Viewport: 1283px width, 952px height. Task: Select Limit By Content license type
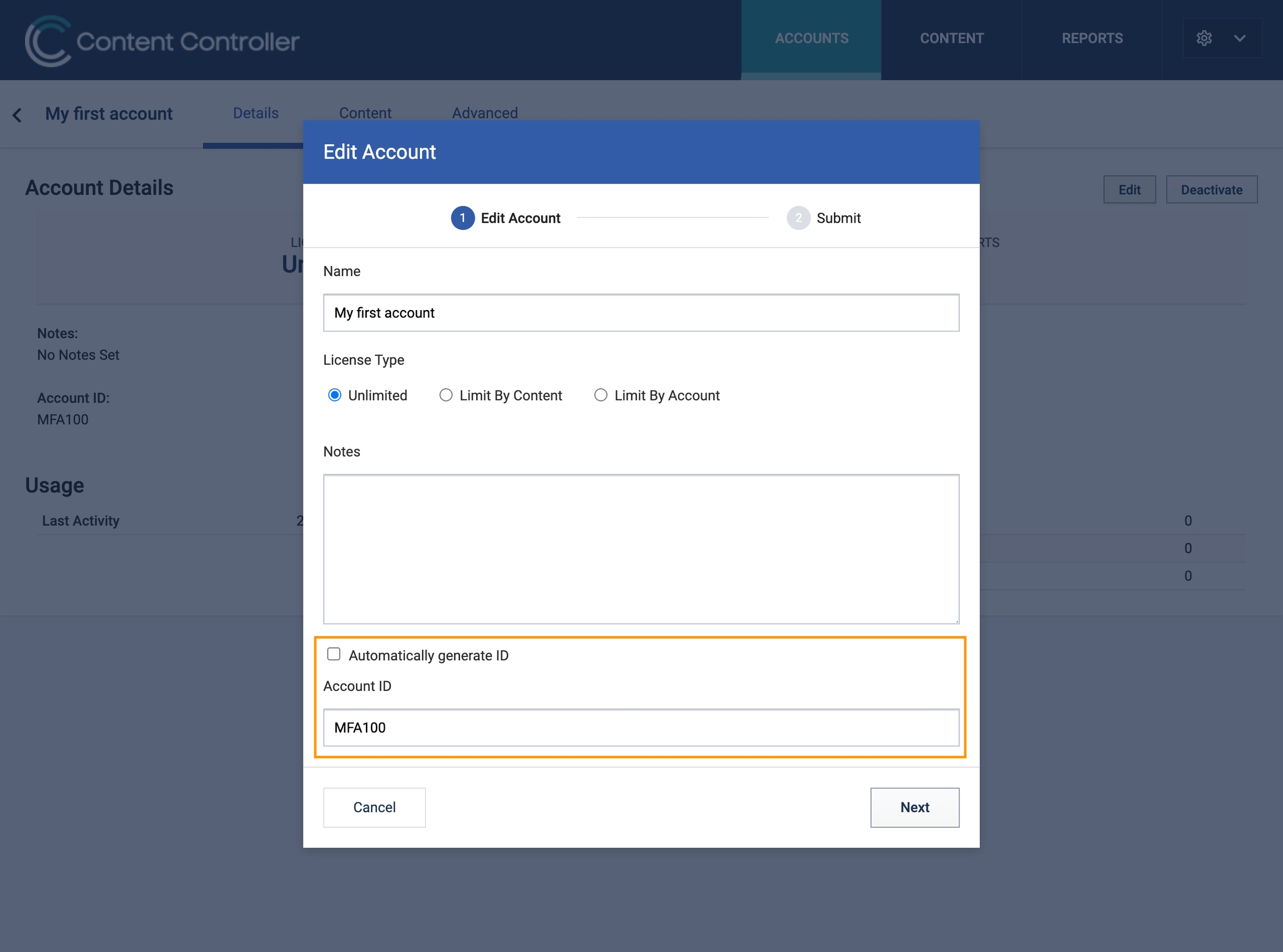(445, 395)
